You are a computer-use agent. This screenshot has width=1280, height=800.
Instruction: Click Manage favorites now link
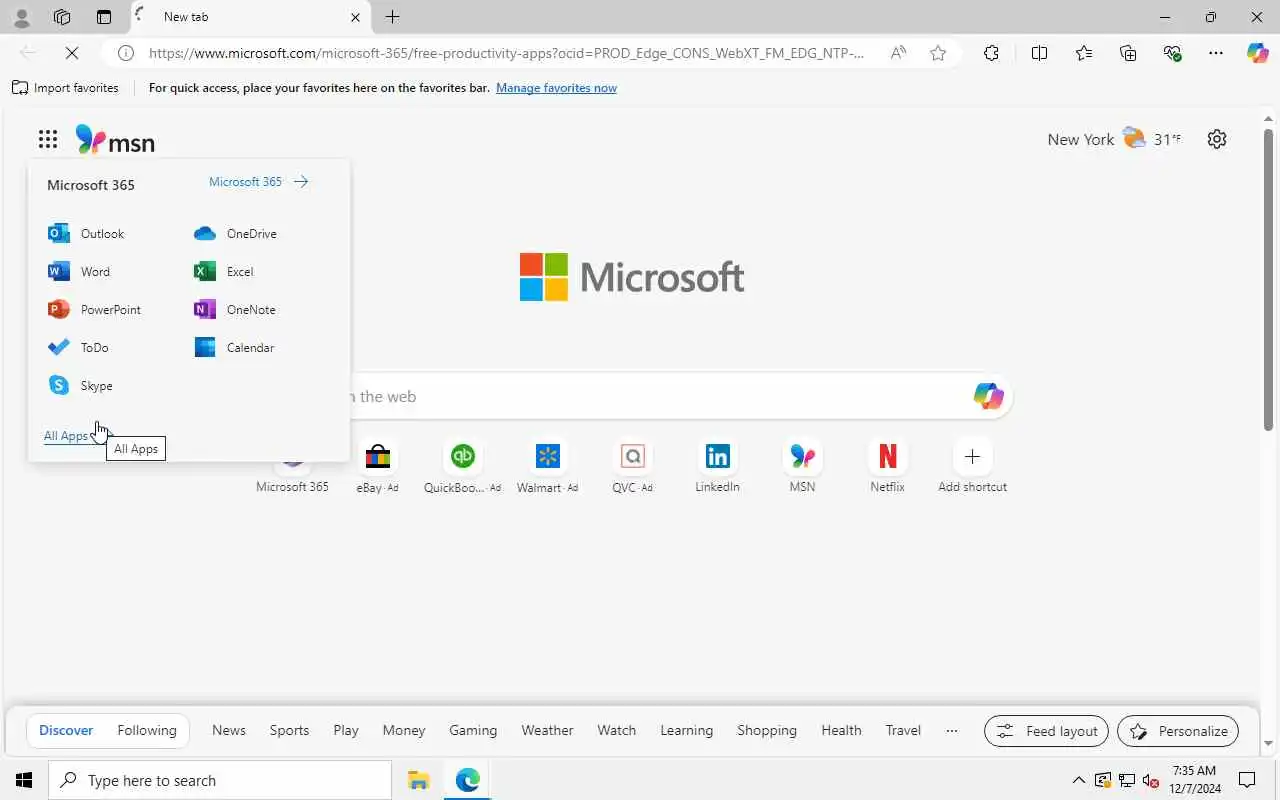point(556,88)
